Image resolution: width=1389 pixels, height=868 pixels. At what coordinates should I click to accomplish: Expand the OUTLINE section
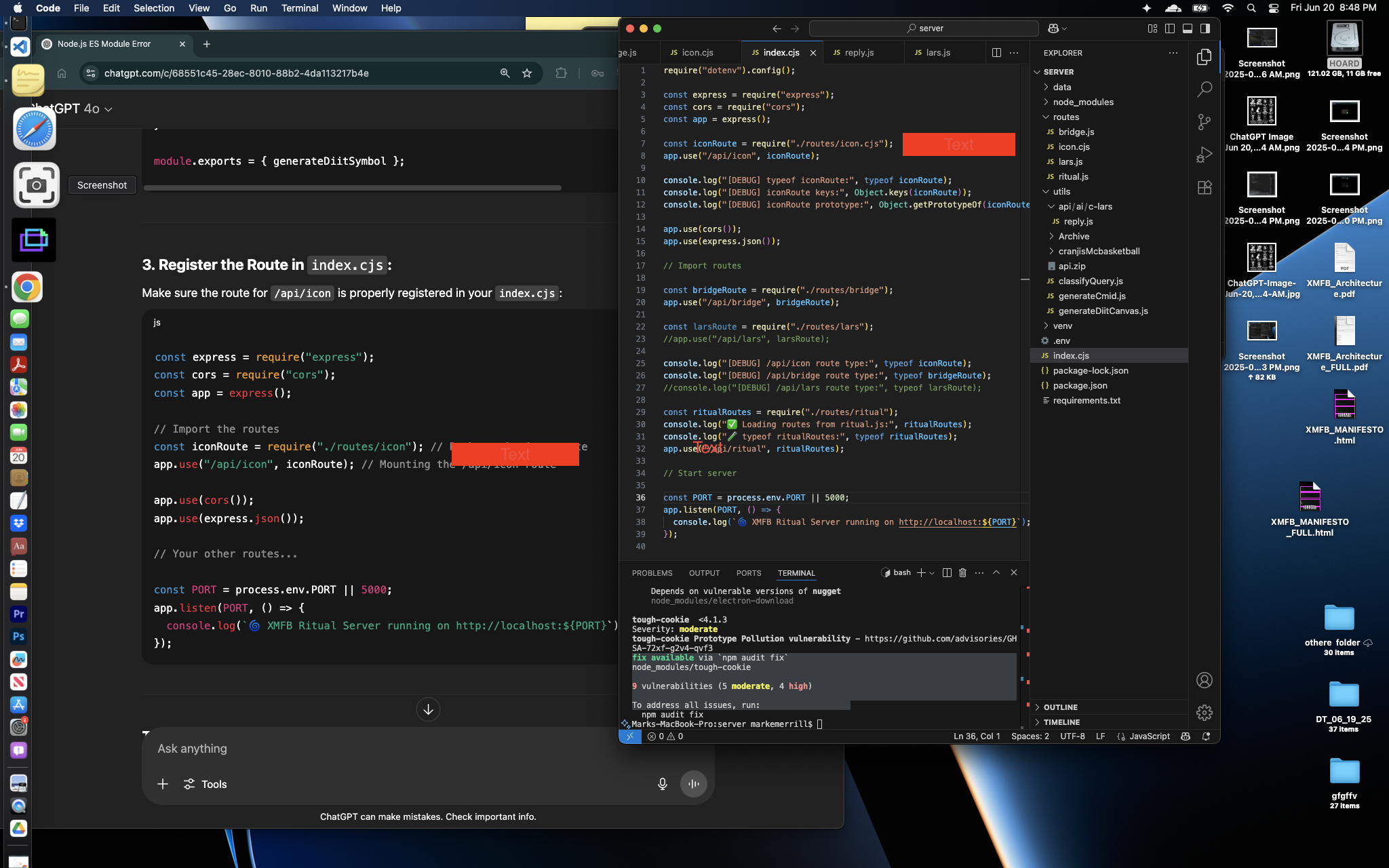1060,707
